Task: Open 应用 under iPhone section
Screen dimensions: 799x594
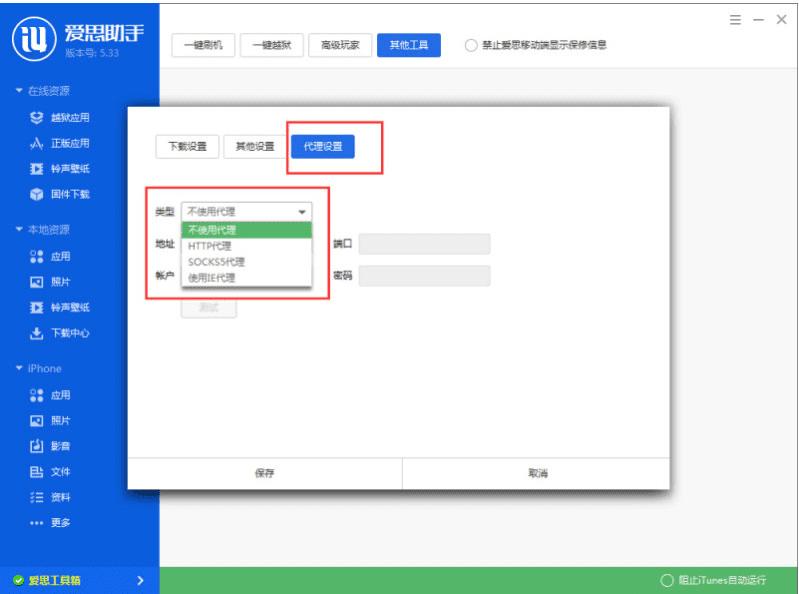Action: (50, 395)
